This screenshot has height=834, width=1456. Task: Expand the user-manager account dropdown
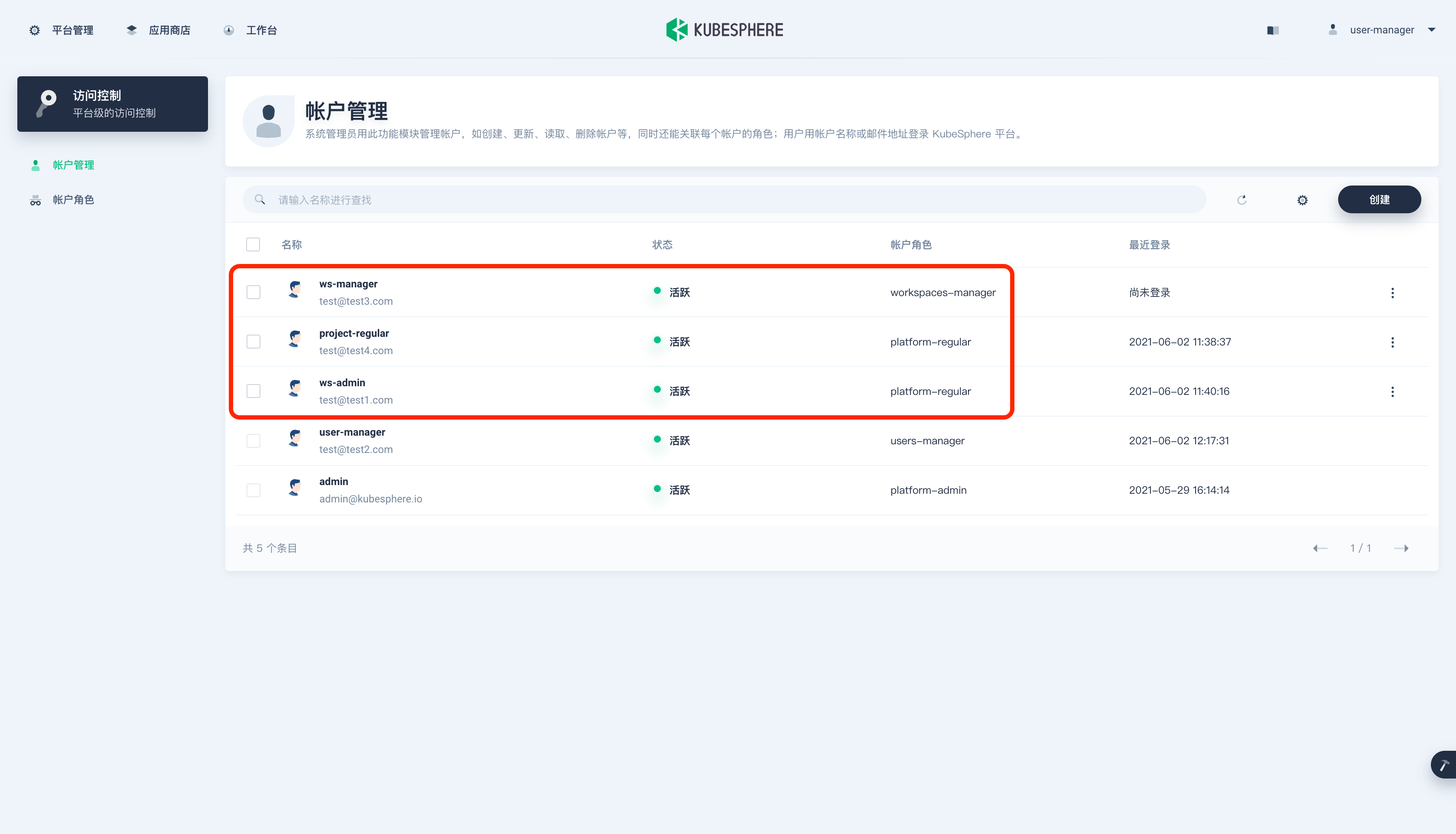(x=1382, y=30)
